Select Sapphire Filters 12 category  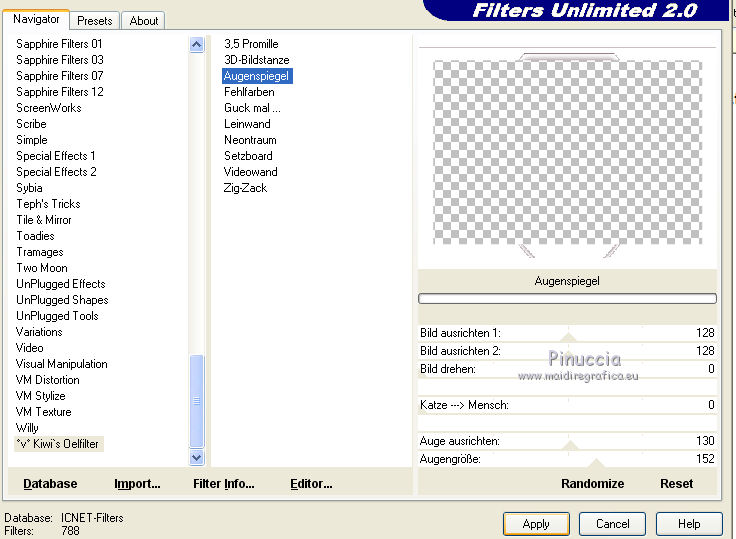click(60, 92)
